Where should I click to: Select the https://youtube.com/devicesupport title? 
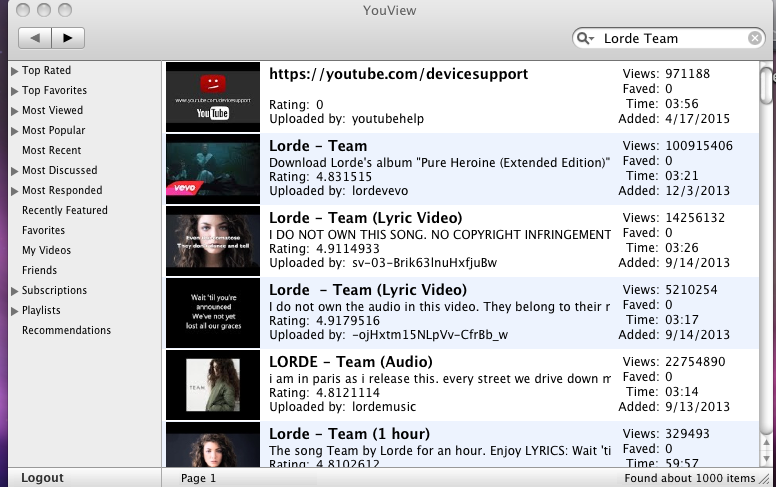point(398,74)
